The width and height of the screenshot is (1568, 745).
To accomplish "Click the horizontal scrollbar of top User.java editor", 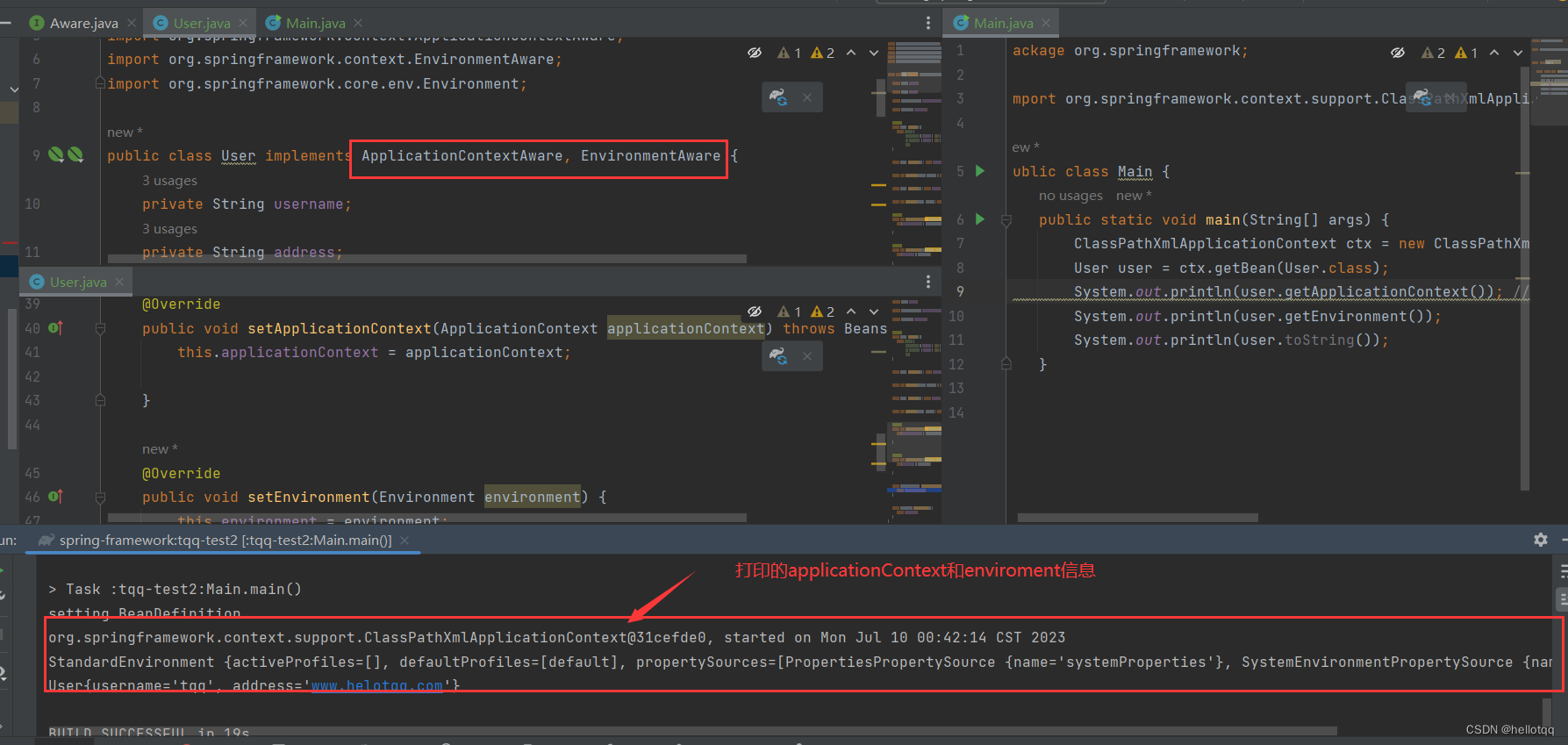I will [426, 259].
